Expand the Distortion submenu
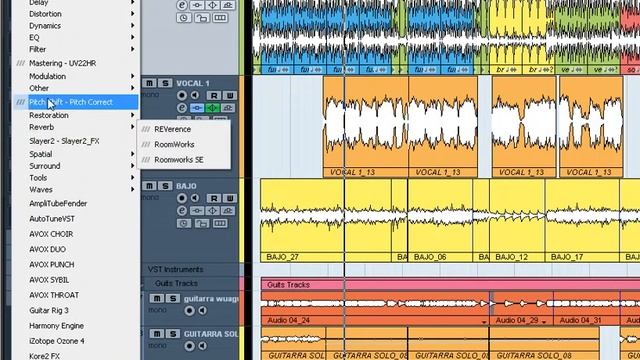640x360 pixels. point(76,14)
